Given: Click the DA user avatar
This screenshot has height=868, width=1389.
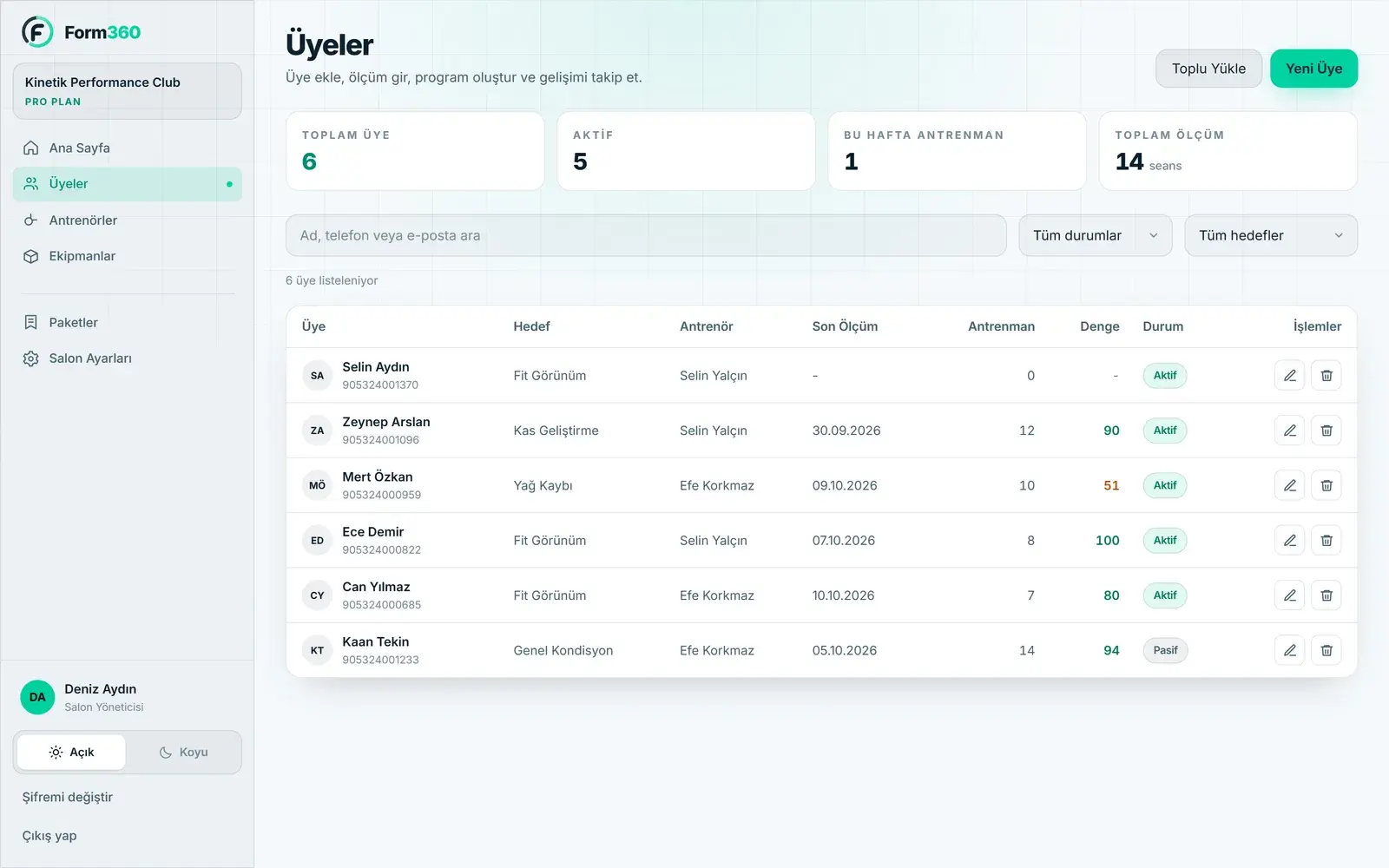Looking at the screenshot, I should 37,697.
